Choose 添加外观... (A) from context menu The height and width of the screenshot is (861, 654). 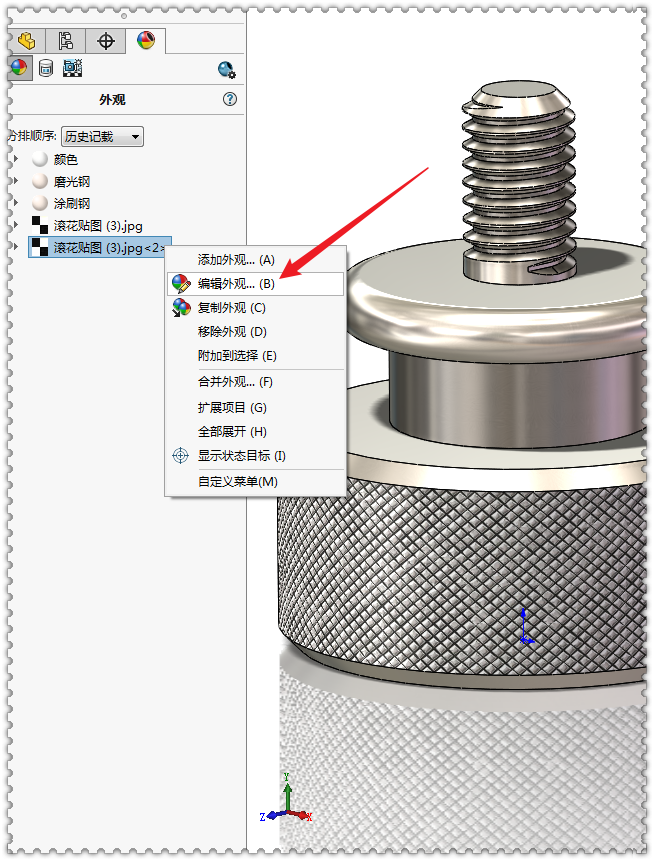(255, 260)
